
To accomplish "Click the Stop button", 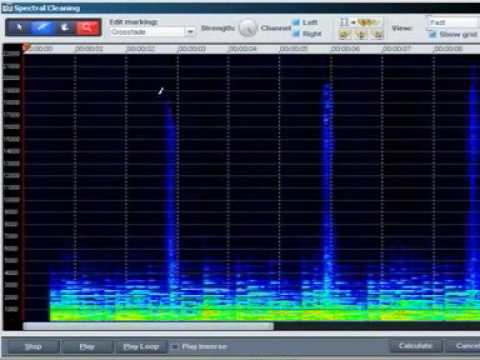I will [x=33, y=347].
